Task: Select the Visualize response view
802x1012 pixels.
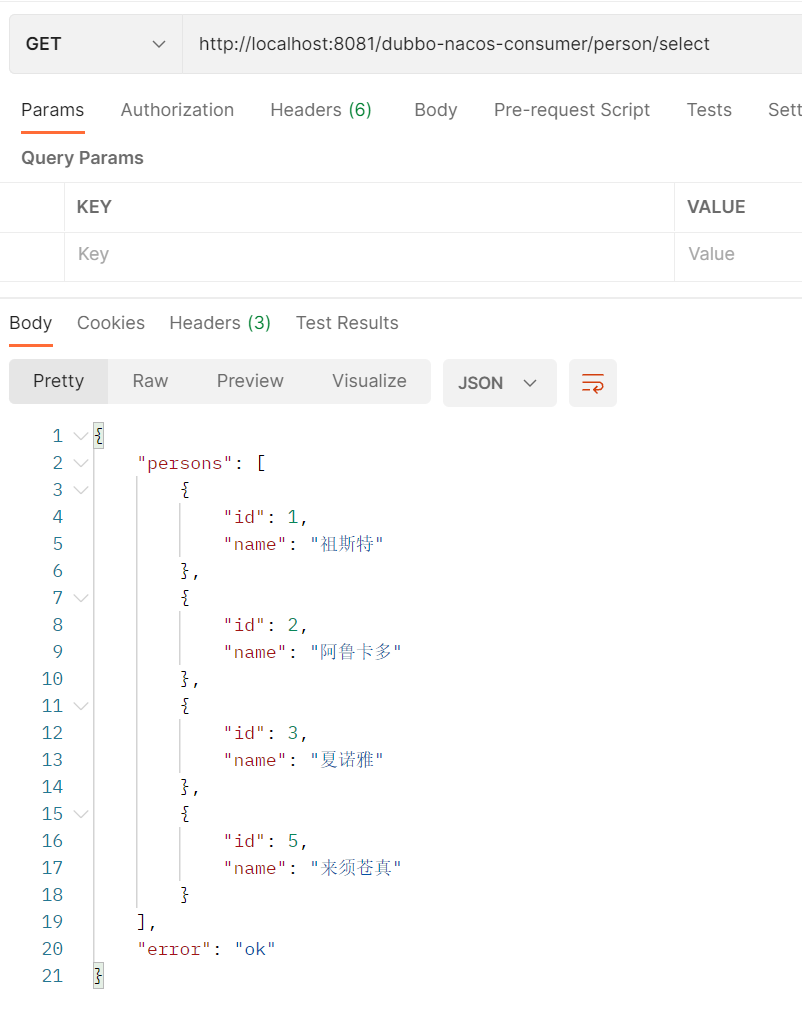Action: (x=369, y=381)
